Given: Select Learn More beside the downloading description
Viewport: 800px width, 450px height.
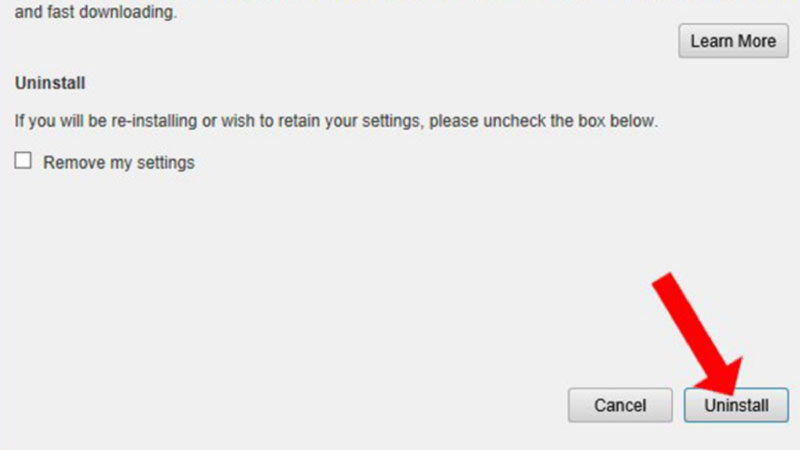Looking at the screenshot, I should point(733,41).
